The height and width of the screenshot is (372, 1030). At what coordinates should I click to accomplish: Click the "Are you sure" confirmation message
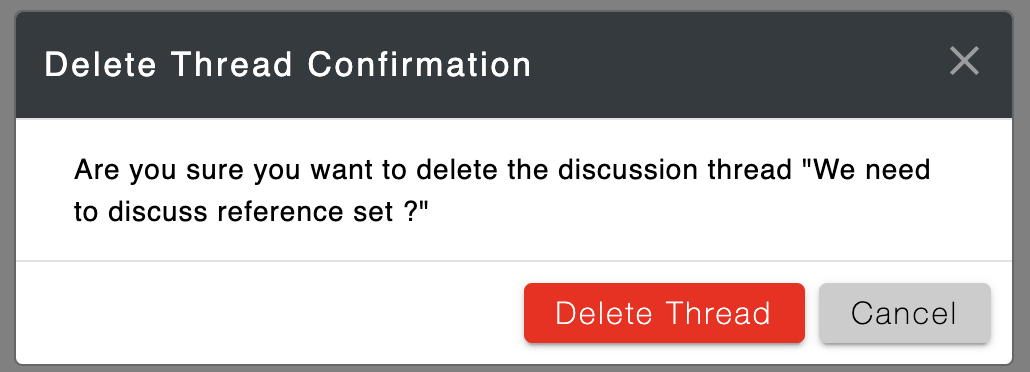tap(502, 191)
